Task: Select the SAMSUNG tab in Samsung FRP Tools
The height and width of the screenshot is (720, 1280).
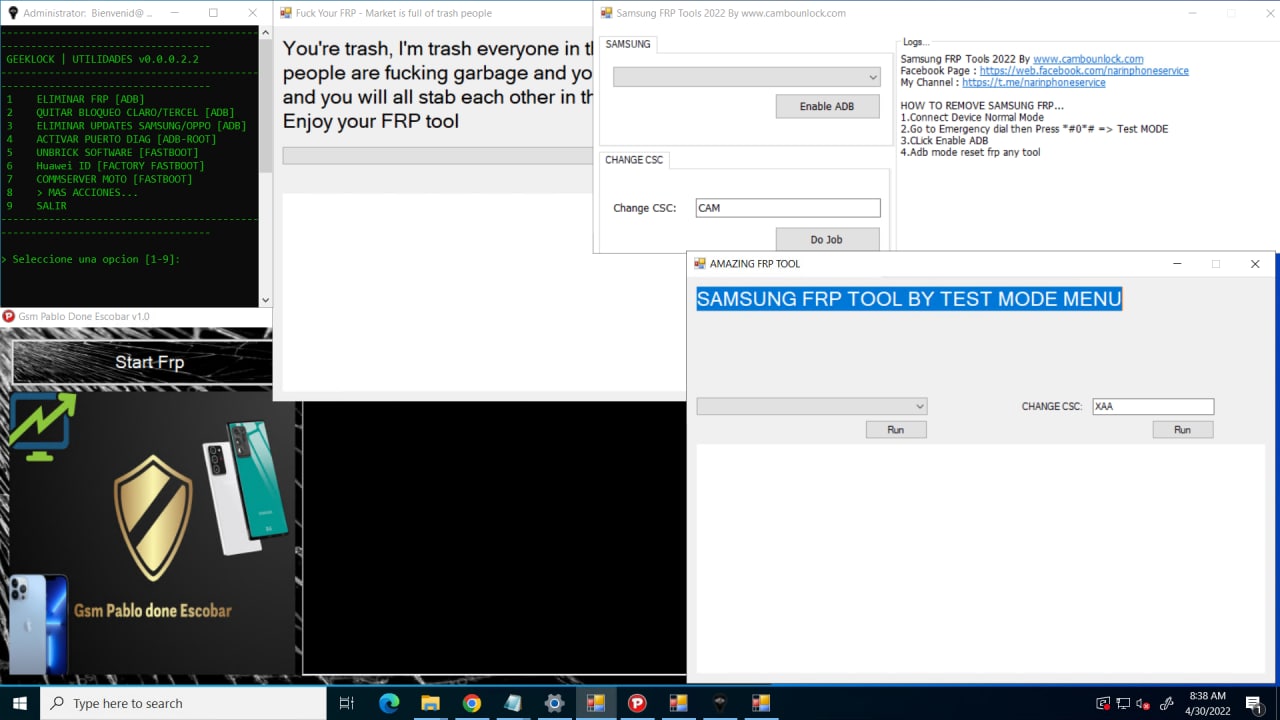Action: [x=628, y=44]
